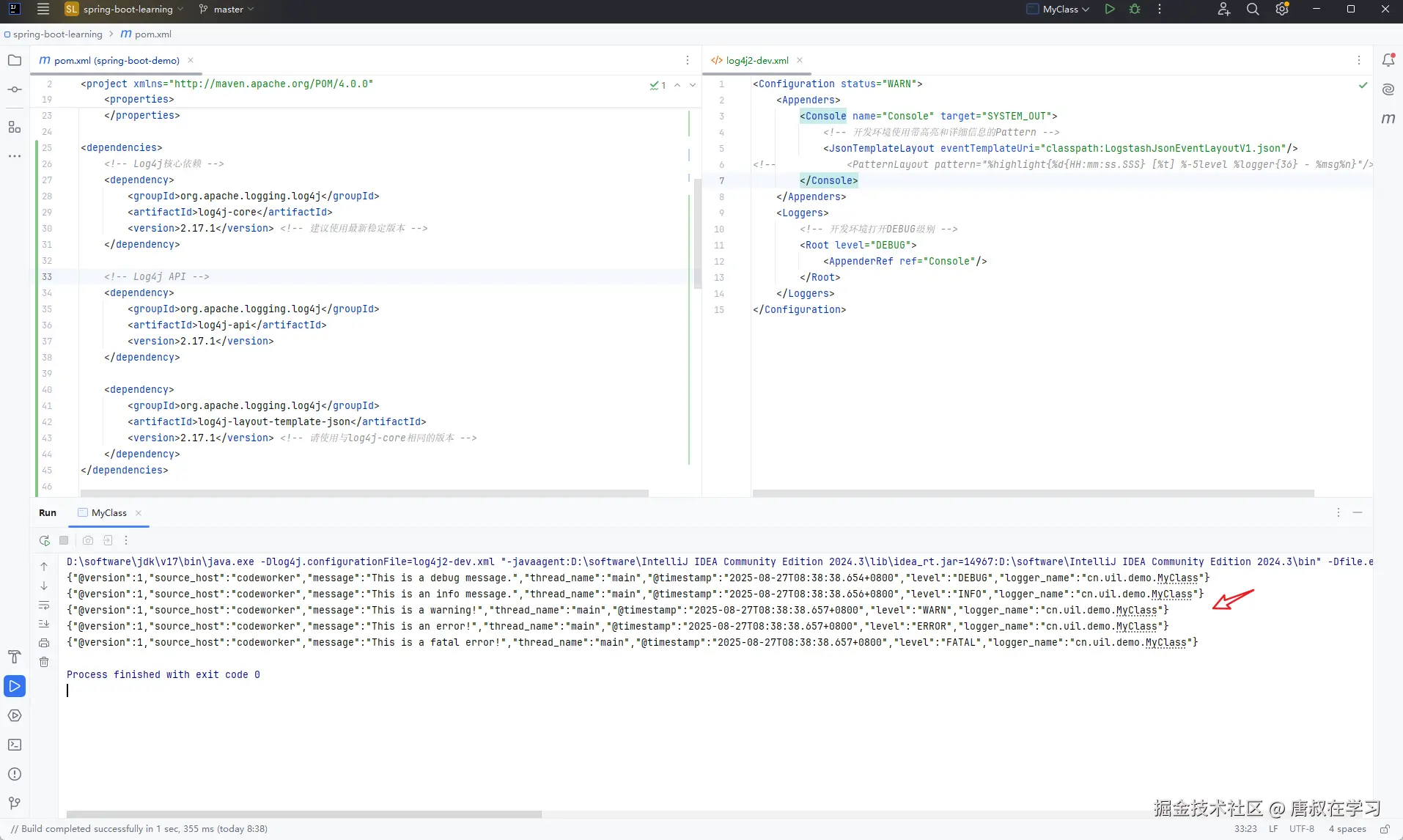Open pom.xml editor tab options menu

[x=688, y=60]
